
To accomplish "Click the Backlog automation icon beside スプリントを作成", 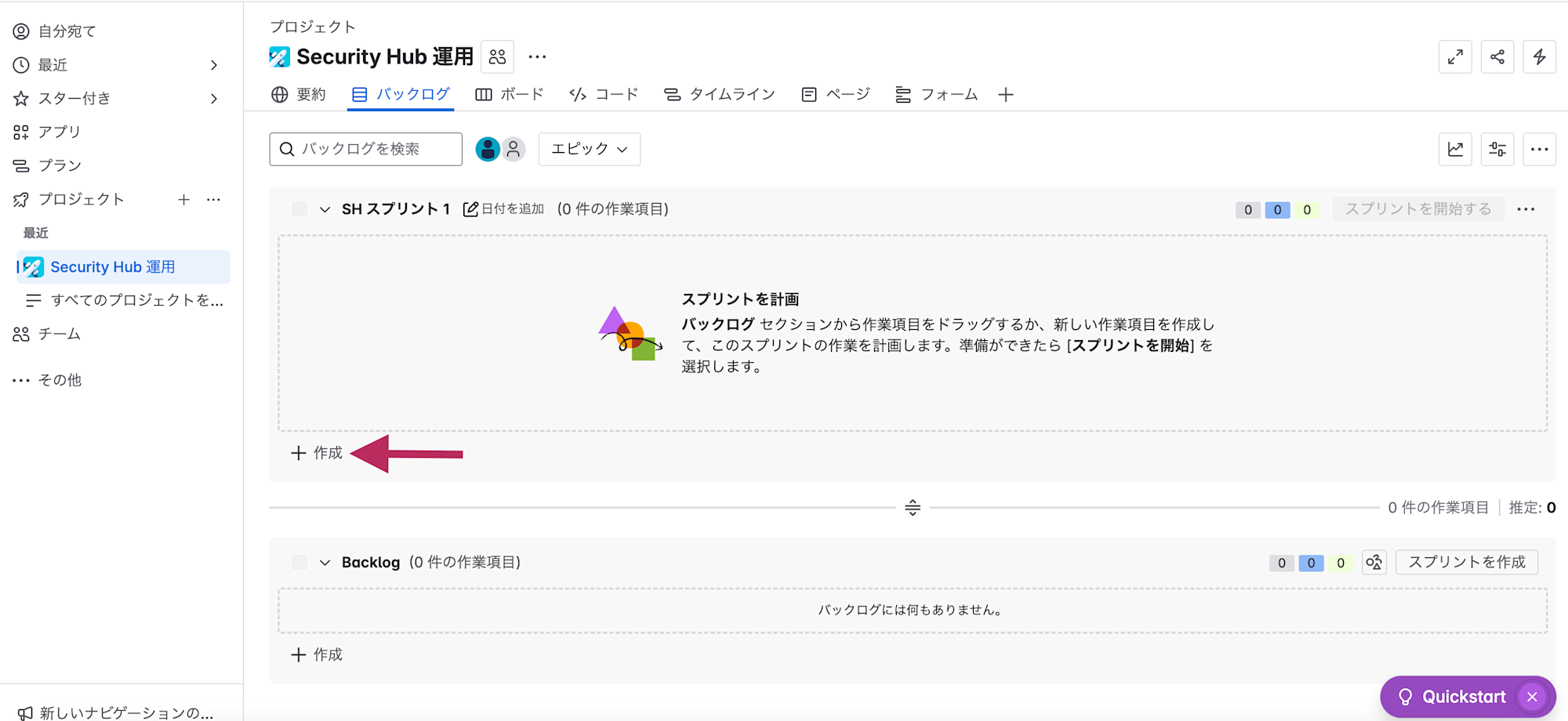I will point(1374,562).
